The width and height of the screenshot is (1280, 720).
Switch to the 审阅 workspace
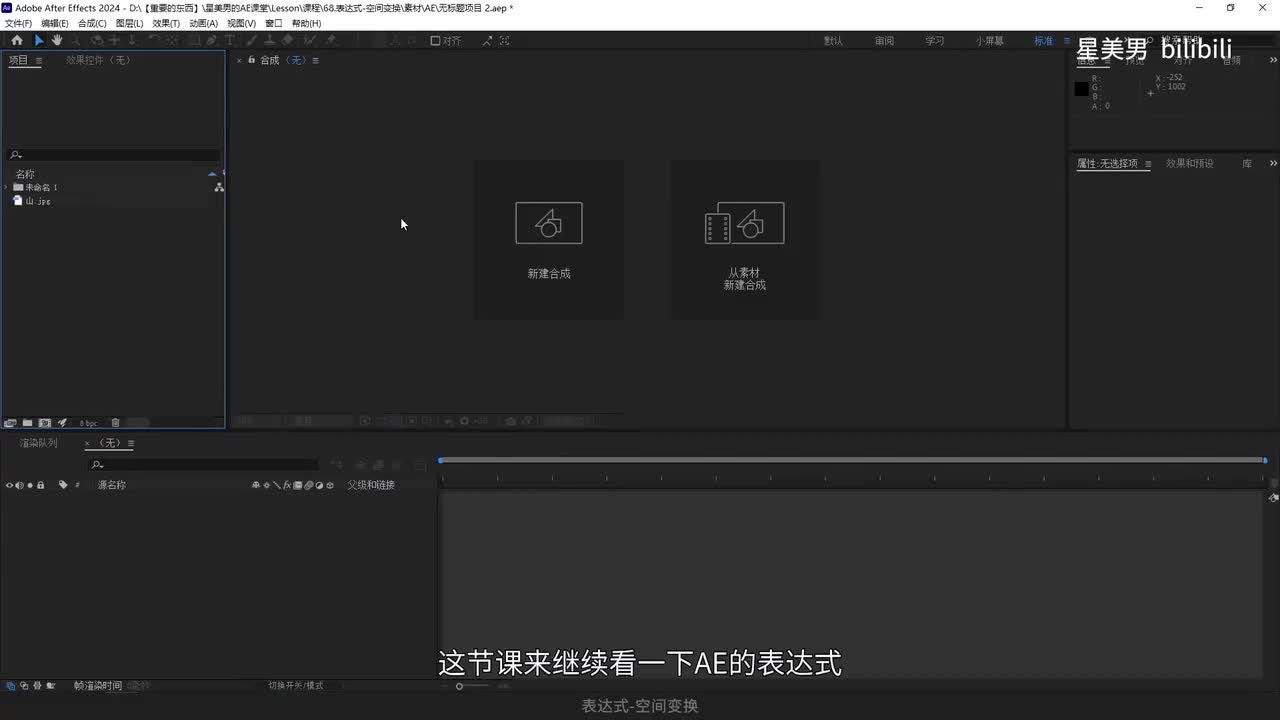(884, 41)
